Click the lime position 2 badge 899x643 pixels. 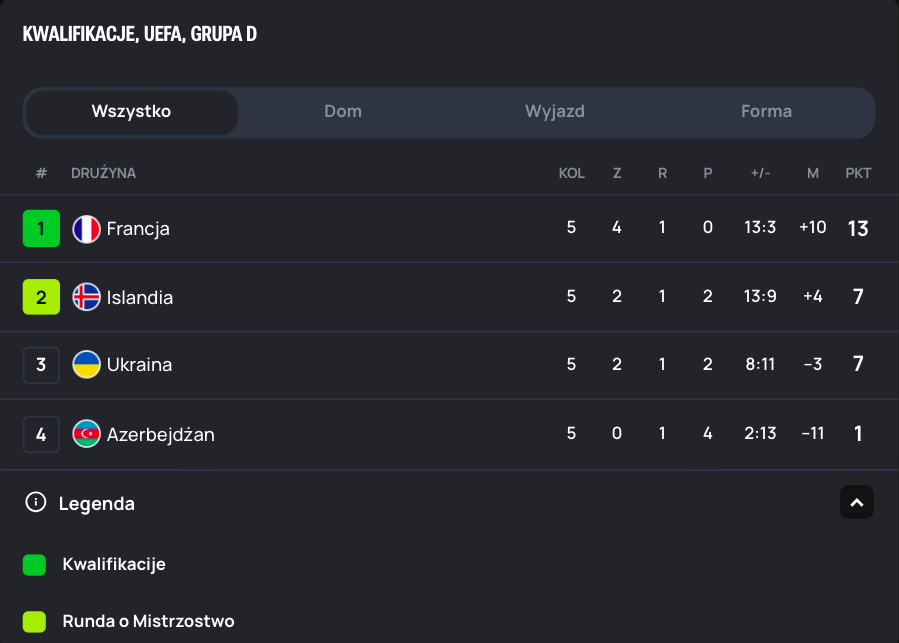click(41, 297)
